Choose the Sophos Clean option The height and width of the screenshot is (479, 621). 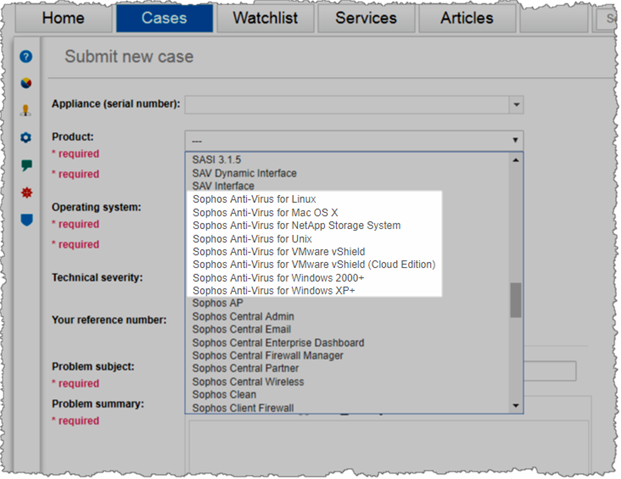click(x=224, y=395)
